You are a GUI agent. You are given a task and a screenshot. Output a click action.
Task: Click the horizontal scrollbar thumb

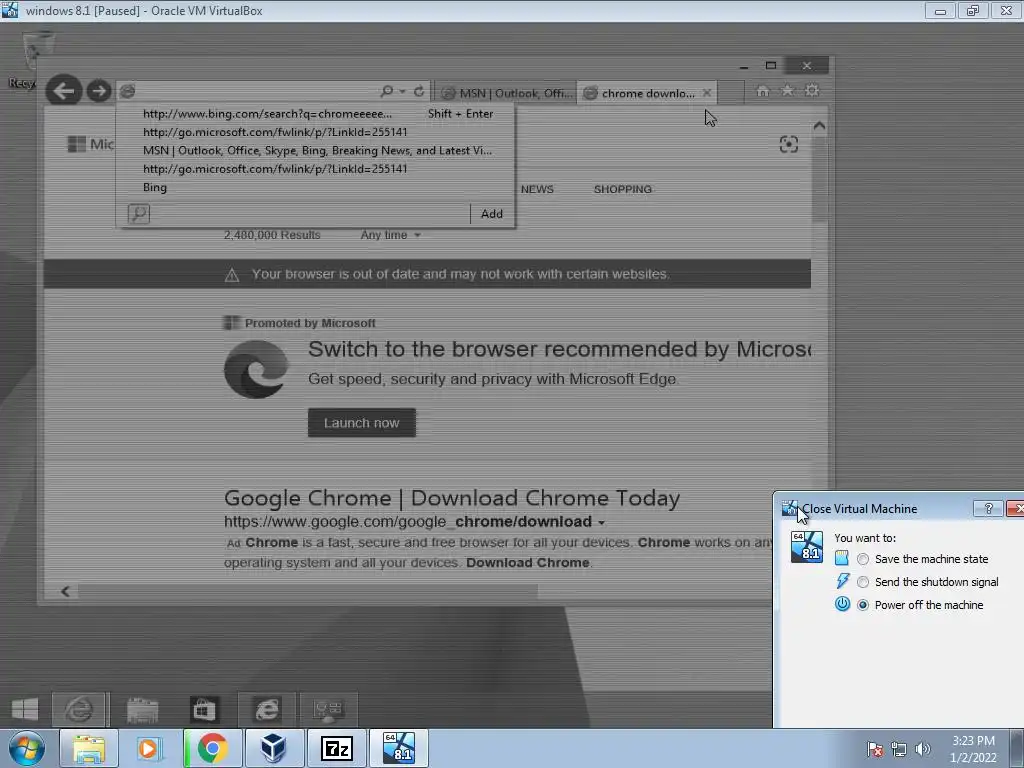307,592
